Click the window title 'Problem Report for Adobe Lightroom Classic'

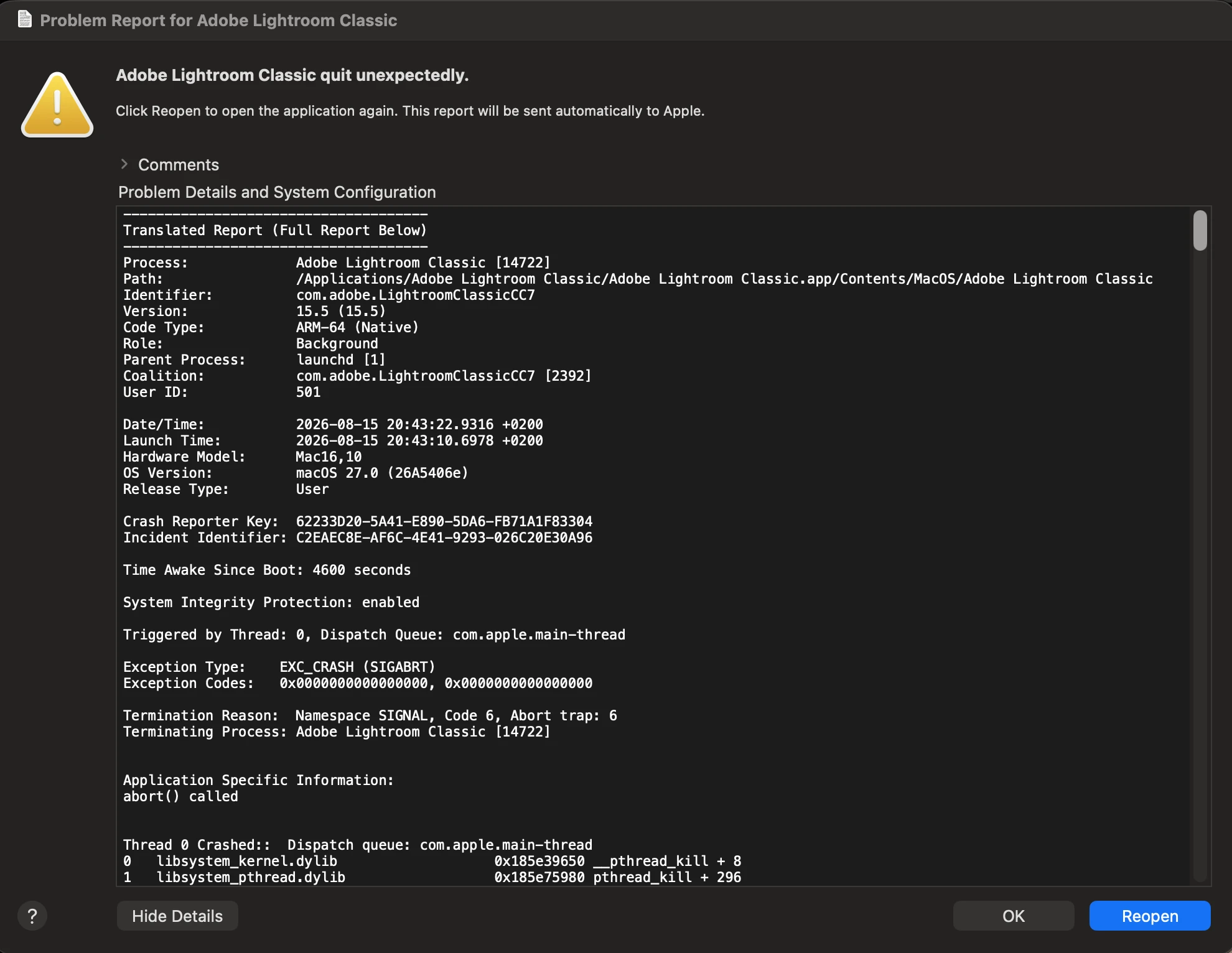(218, 21)
